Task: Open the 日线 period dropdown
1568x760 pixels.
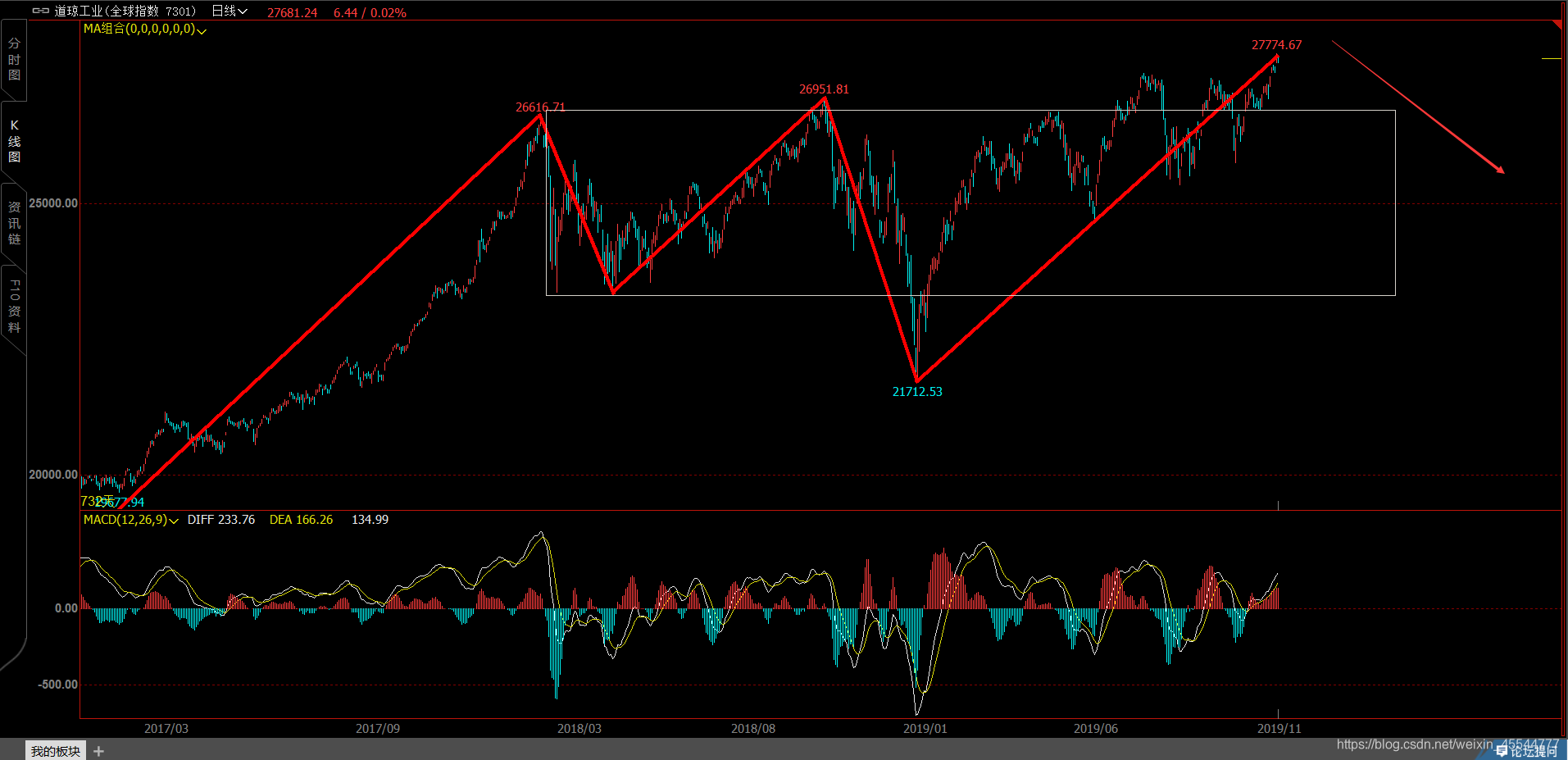Action: coord(230,11)
